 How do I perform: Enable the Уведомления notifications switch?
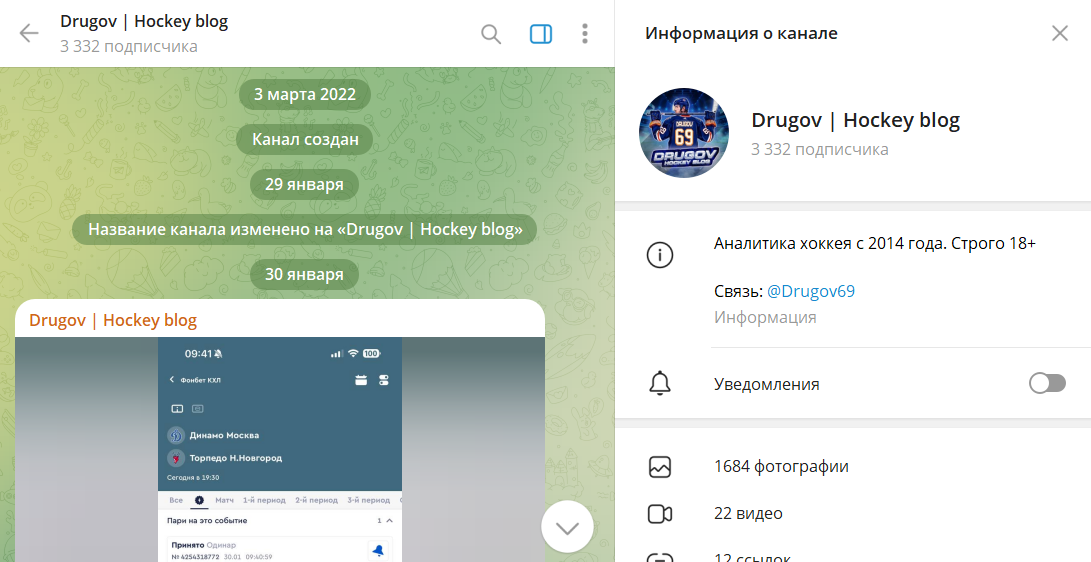click(x=1047, y=384)
